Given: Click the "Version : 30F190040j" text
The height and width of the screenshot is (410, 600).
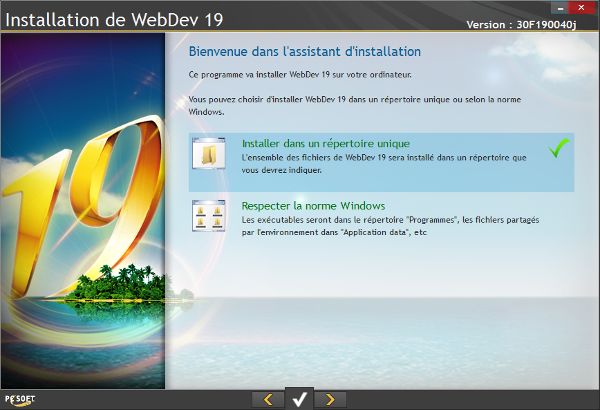Looking at the screenshot, I should click(521, 25).
